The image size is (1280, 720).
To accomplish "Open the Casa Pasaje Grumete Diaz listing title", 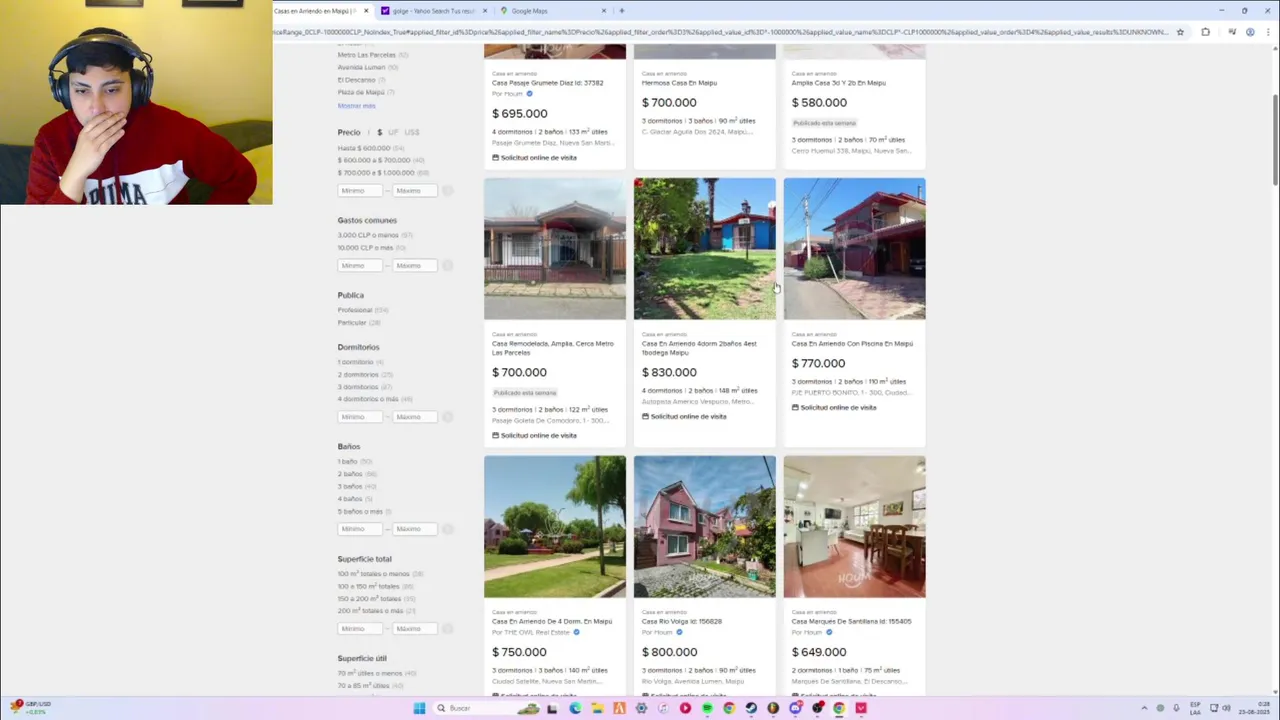I will coord(548,83).
